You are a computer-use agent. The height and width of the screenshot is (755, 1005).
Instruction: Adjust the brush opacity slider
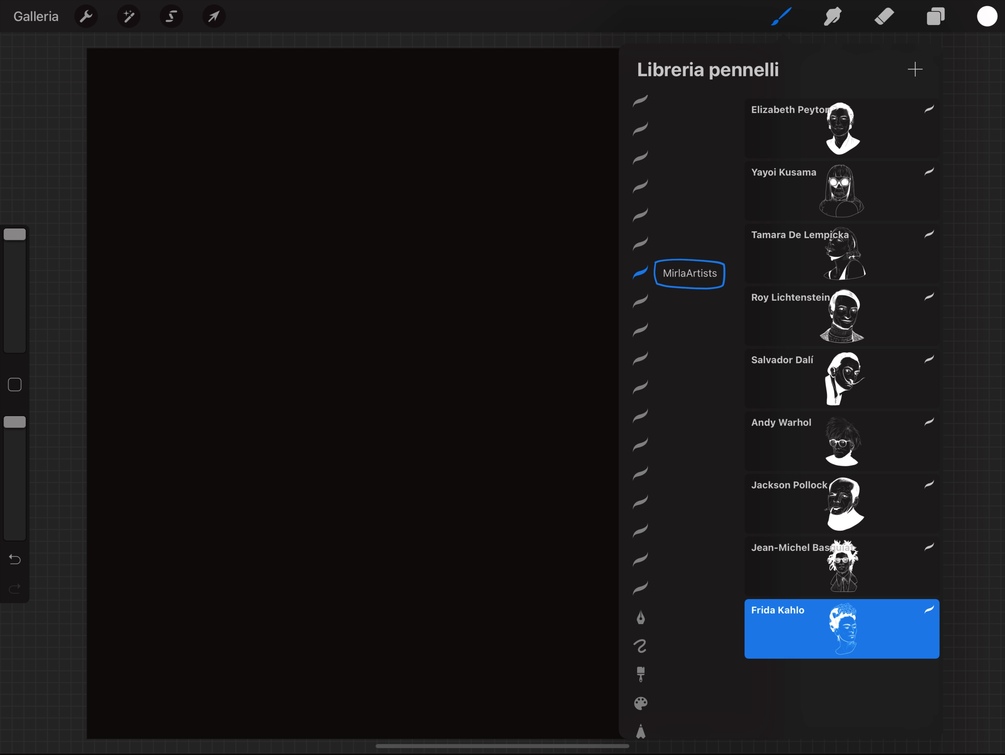point(15,477)
